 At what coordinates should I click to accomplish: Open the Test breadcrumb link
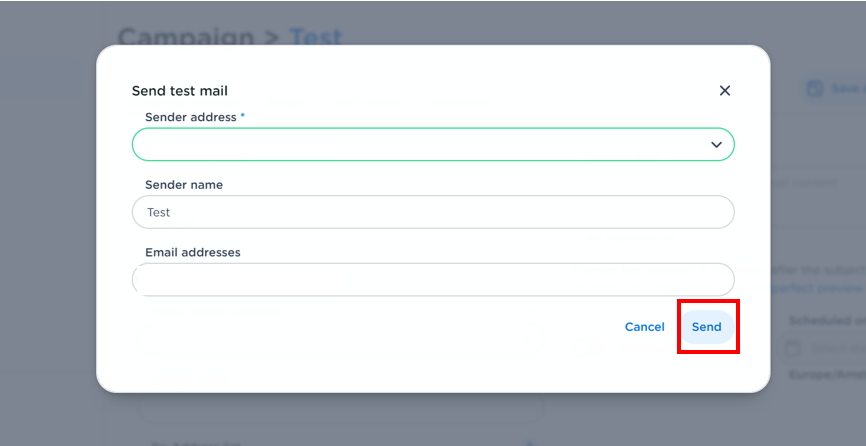point(316,38)
